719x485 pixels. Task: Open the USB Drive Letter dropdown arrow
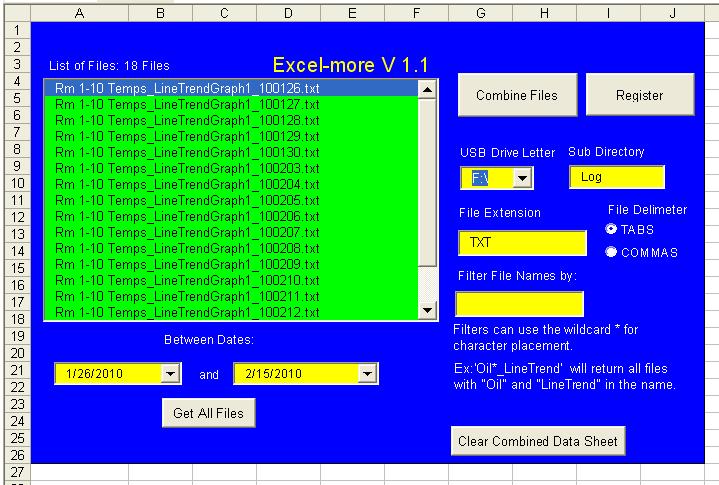click(x=523, y=178)
